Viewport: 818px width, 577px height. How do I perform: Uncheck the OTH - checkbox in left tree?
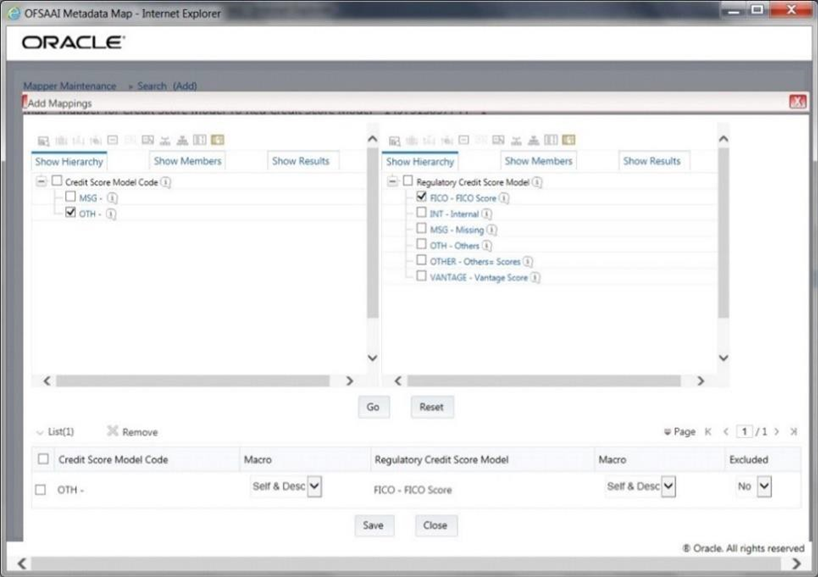pos(70,212)
